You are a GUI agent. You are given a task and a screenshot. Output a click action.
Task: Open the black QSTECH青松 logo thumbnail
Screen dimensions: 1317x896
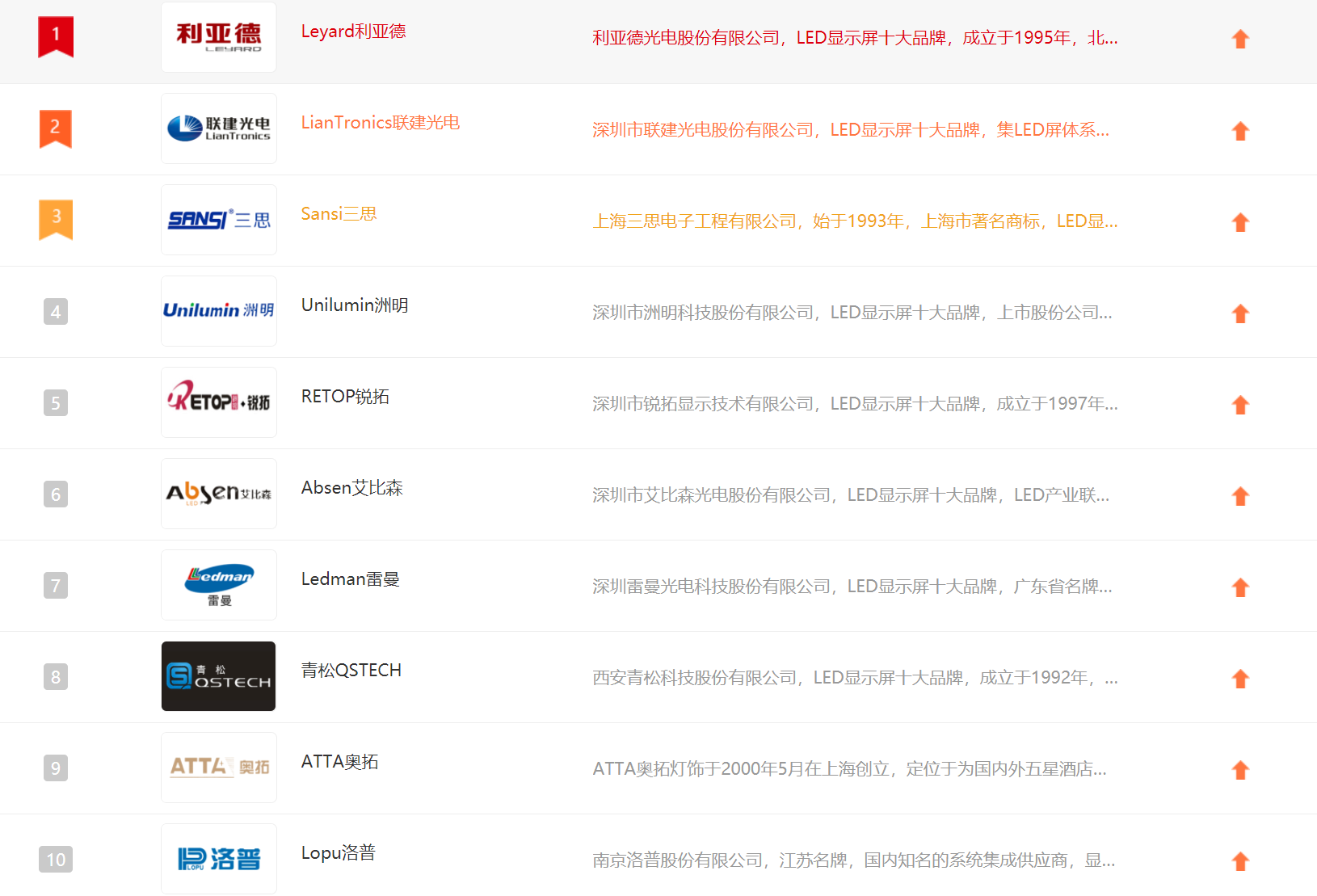[219, 676]
